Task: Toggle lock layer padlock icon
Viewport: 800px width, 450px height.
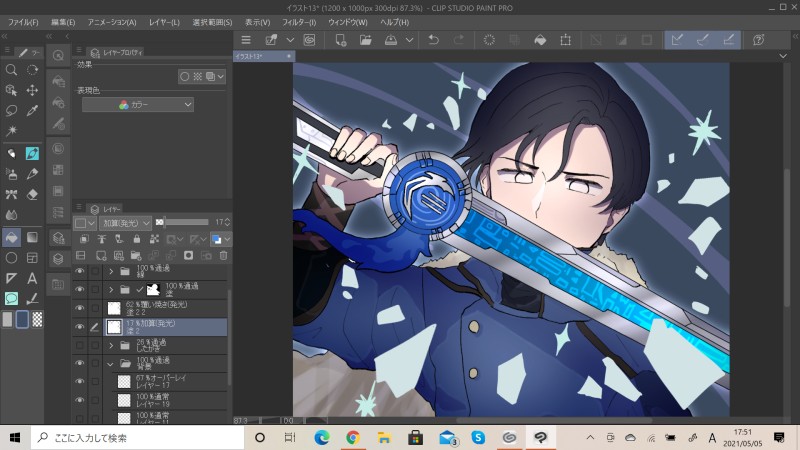Action: pos(137,239)
